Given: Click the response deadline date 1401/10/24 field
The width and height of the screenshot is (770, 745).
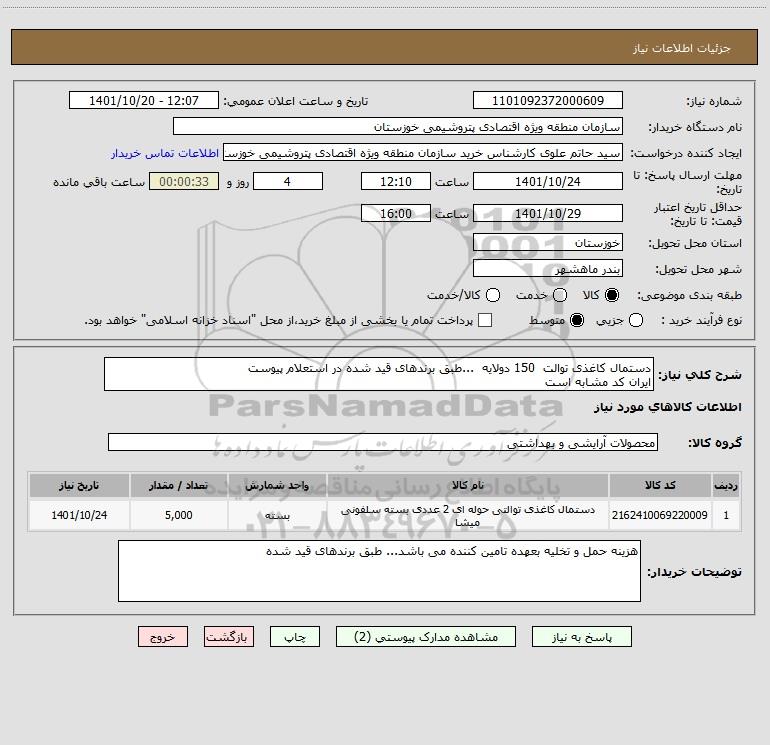Looking at the screenshot, I should click(548, 181).
